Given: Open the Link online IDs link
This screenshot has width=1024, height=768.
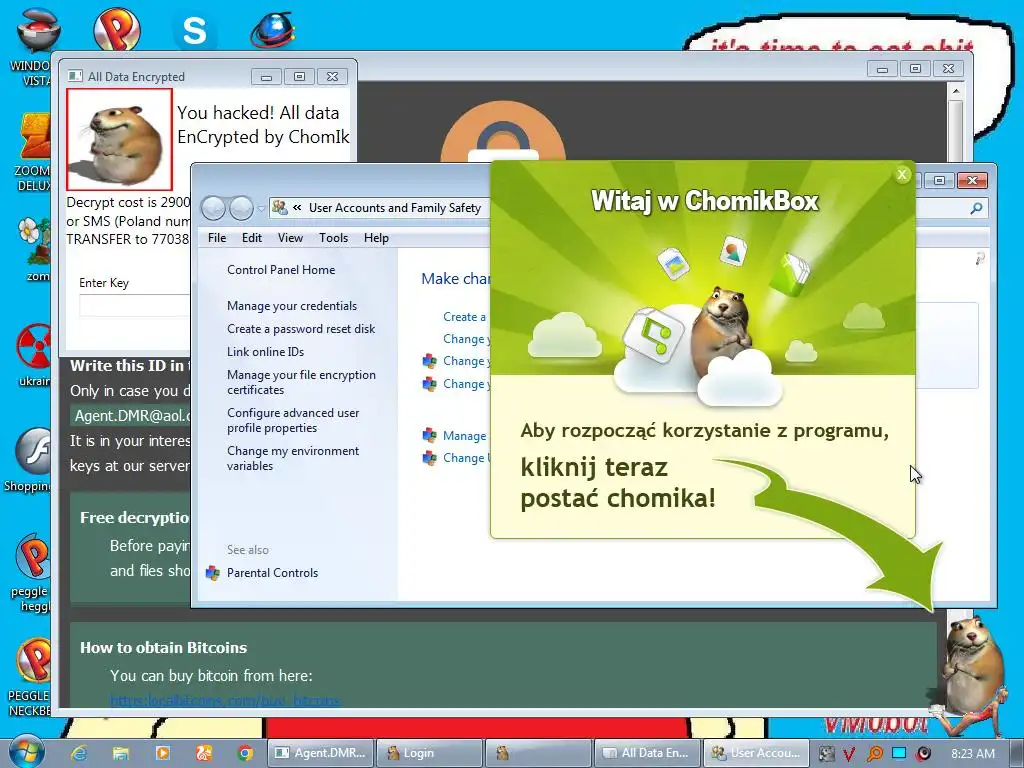Looking at the screenshot, I should pos(265,351).
